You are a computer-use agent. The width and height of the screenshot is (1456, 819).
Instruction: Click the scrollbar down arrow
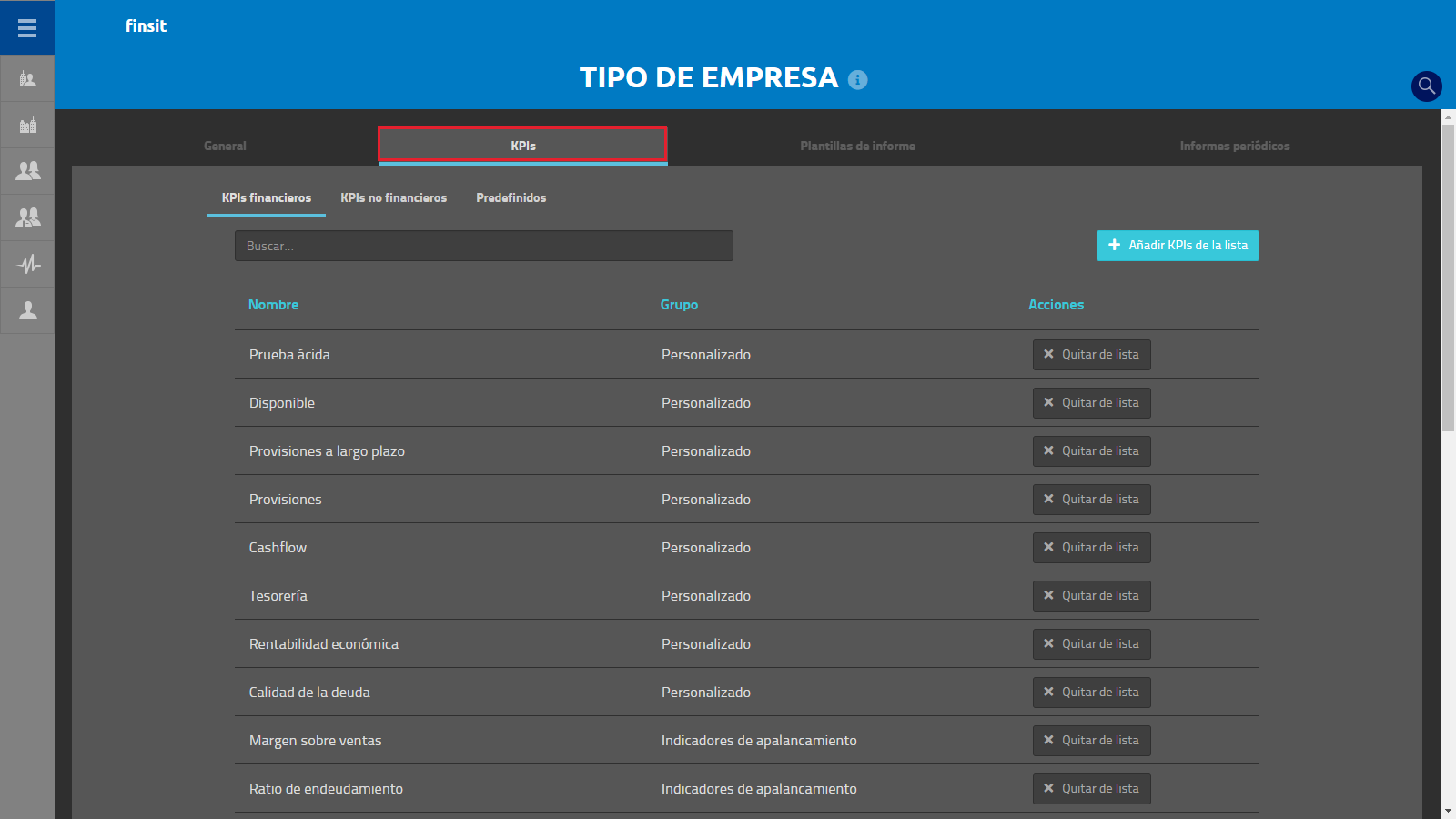click(x=1448, y=811)
